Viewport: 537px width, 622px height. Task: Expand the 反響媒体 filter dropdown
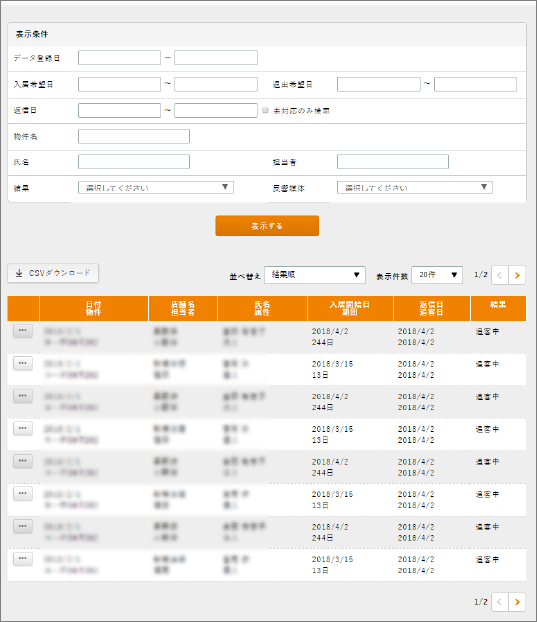point(415,187)
